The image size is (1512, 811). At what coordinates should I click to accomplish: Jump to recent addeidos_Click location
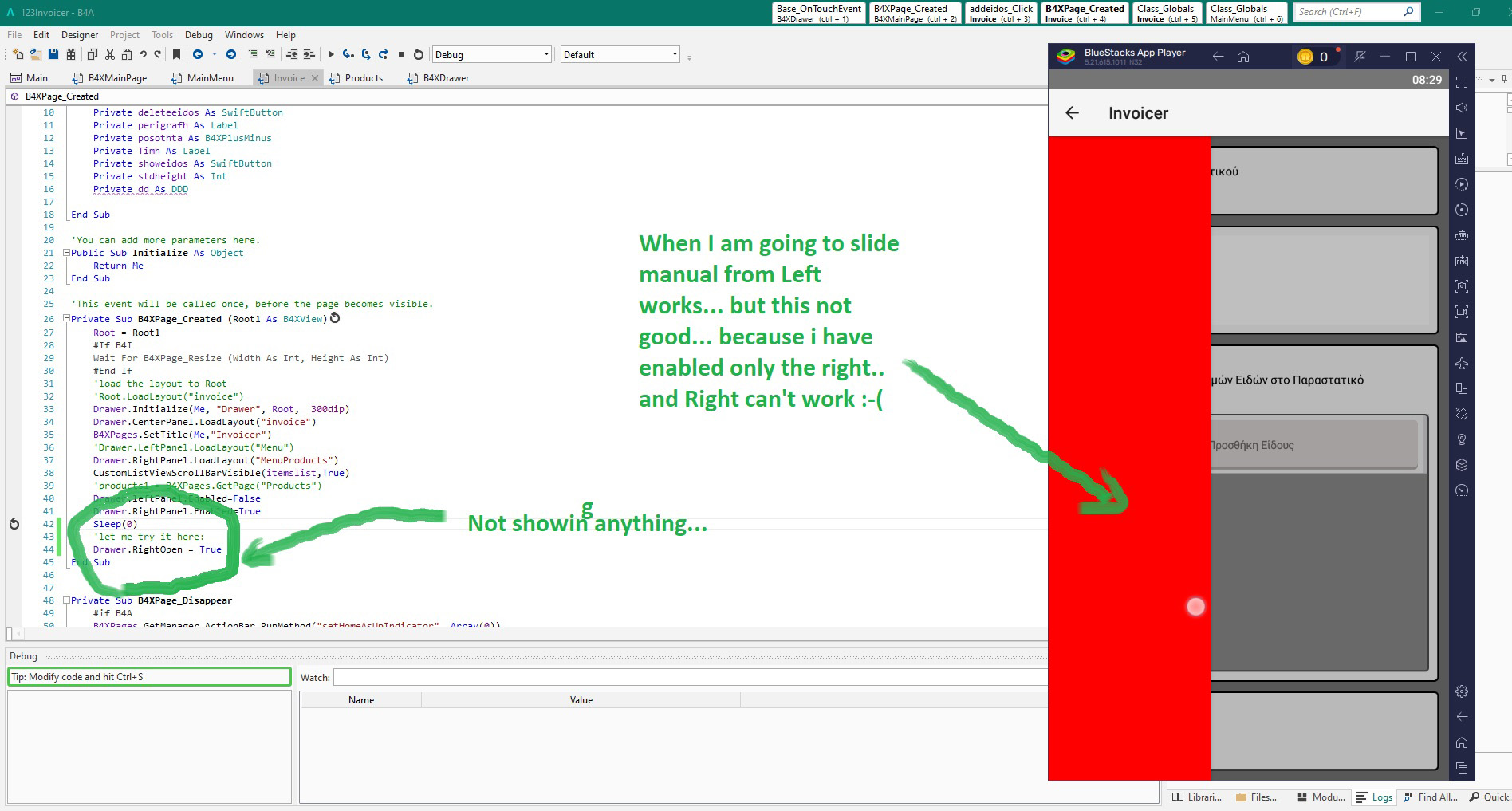(1001, 14)
